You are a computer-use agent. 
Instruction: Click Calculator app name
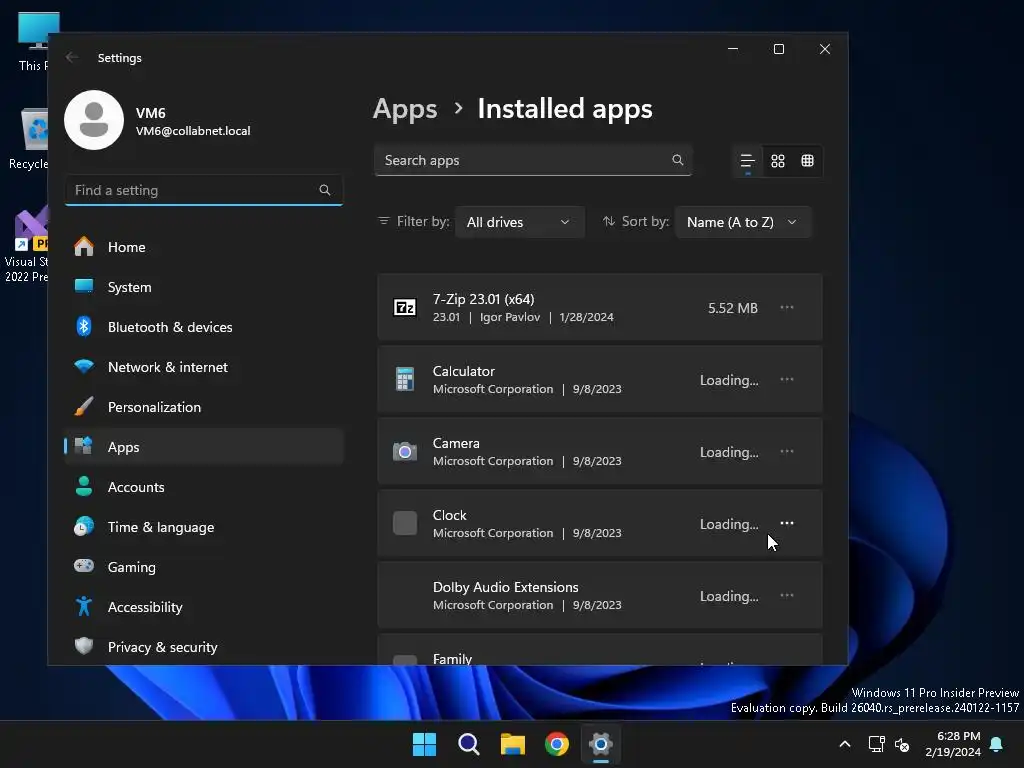[464, 371]
